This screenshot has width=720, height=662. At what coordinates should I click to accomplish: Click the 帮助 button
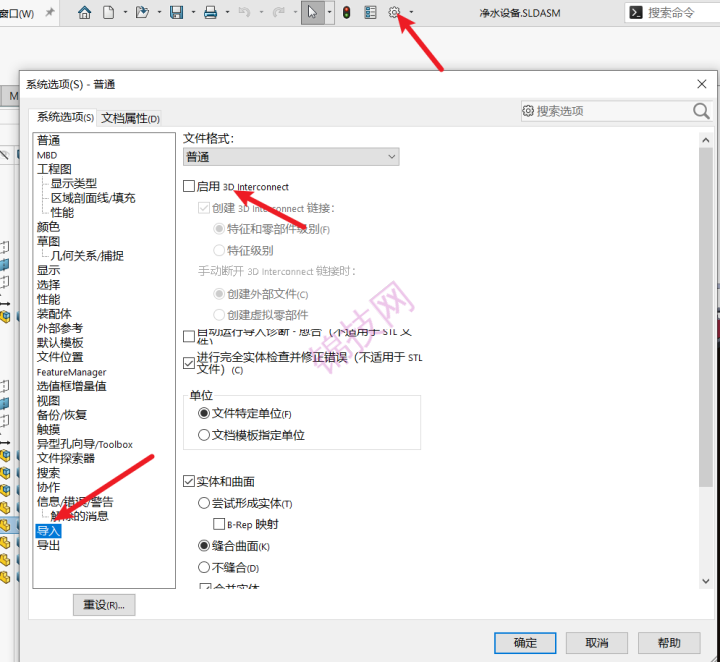pyautogui.click(x=669, y=643)
